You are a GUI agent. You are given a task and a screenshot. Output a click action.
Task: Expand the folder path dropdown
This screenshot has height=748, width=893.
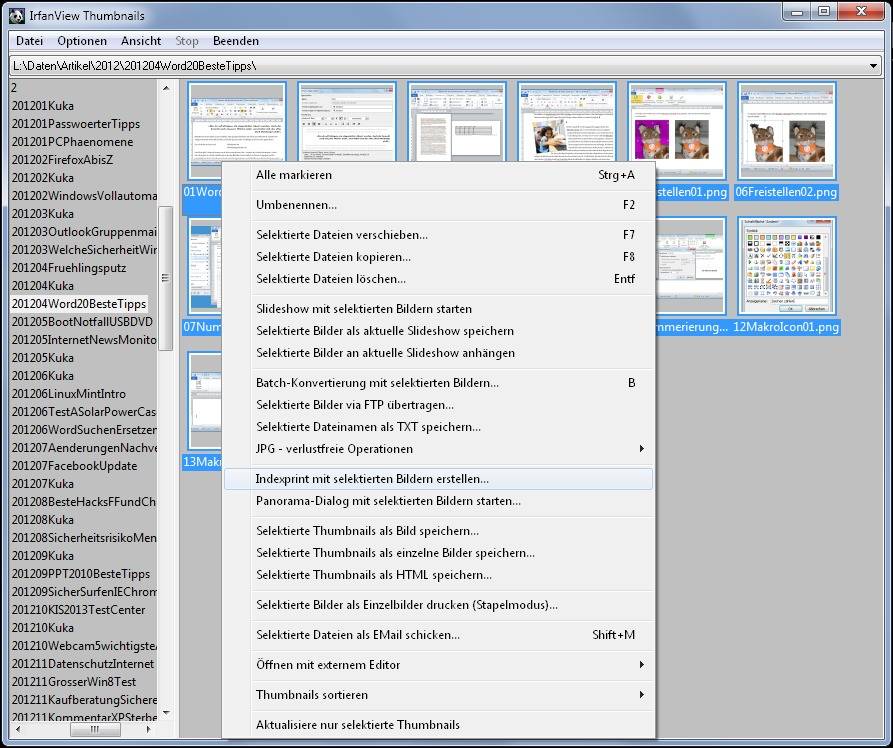[873, 66]
